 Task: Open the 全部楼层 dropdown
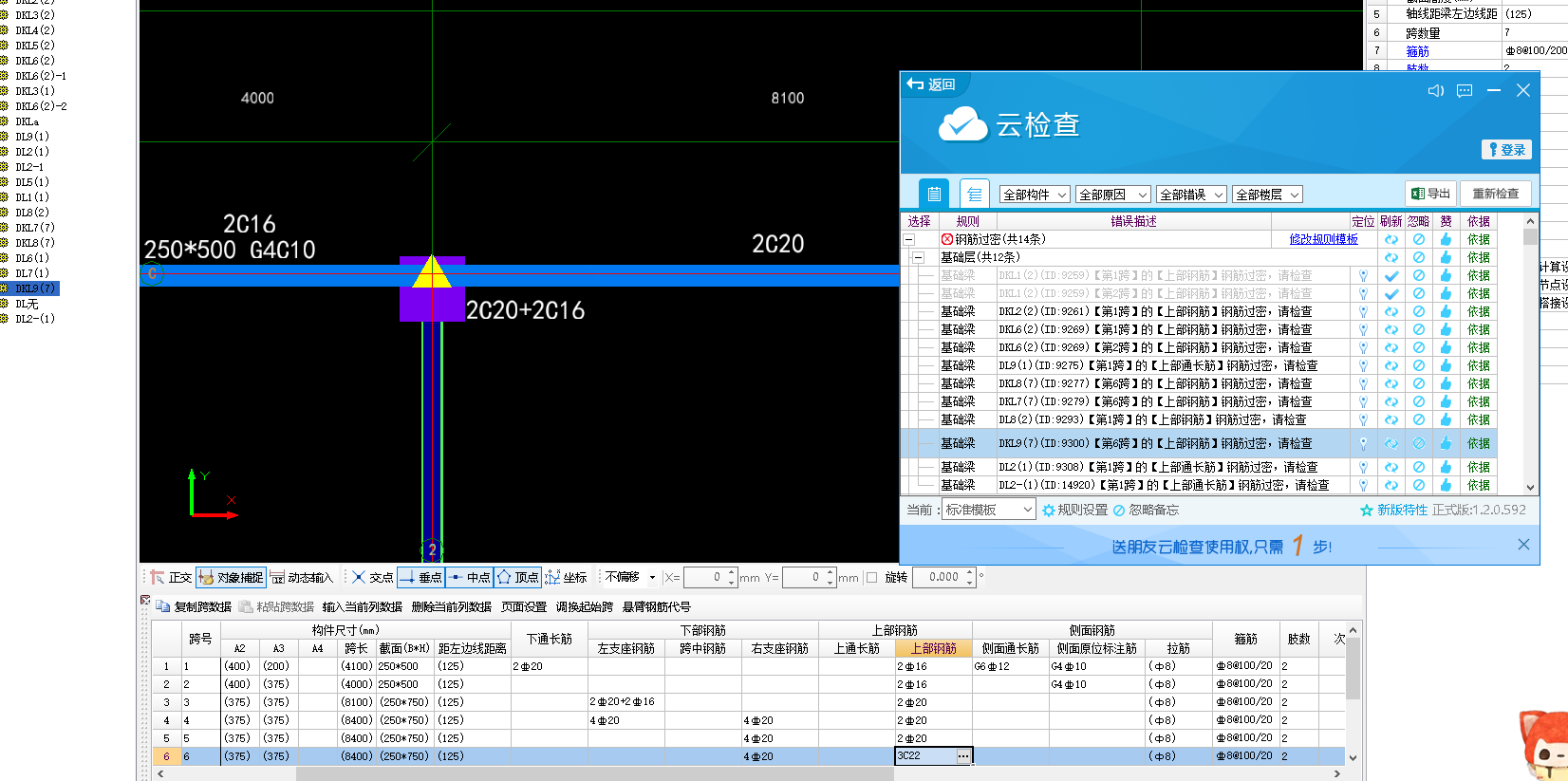click(1267, 195)
